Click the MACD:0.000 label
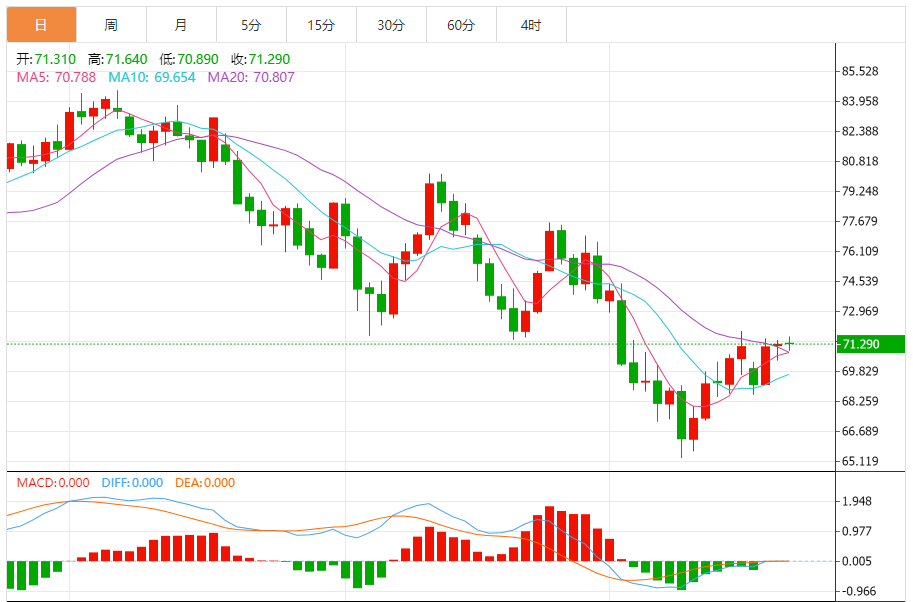The image size is (913, 602). (53, 483)
